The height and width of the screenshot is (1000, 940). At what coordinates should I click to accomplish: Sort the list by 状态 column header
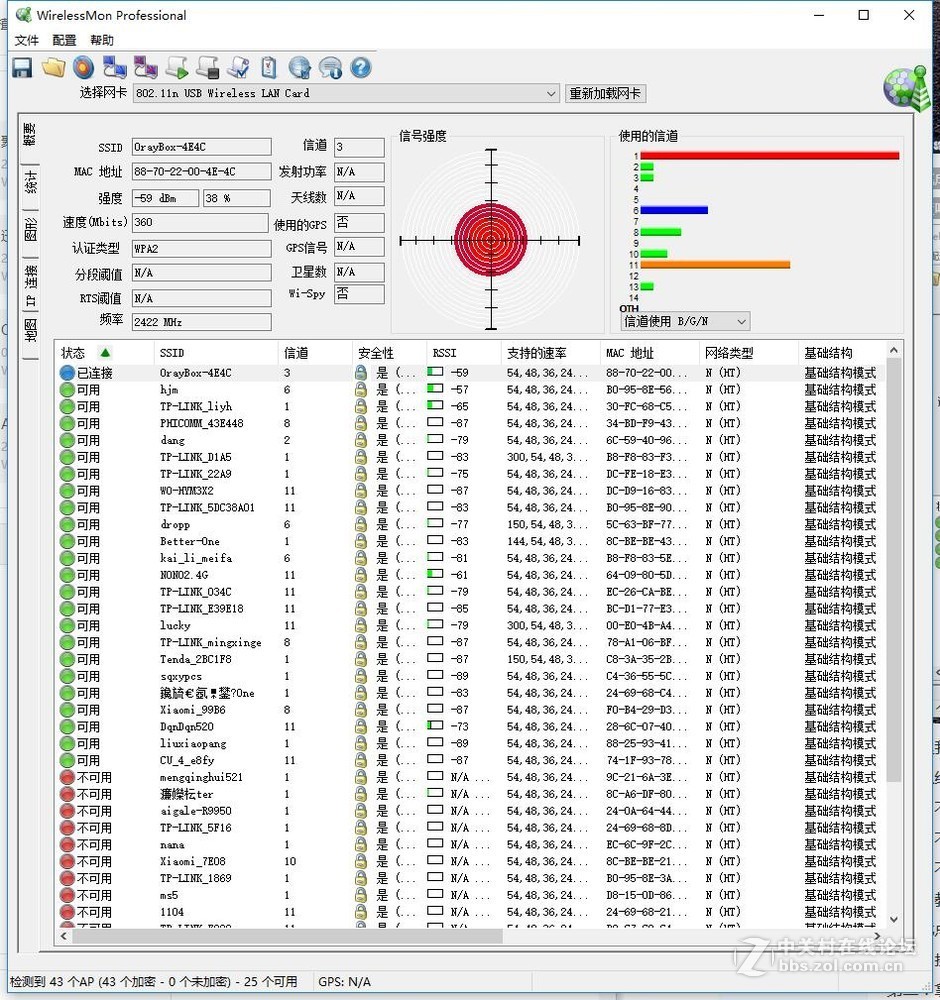[x=75, y=353]
